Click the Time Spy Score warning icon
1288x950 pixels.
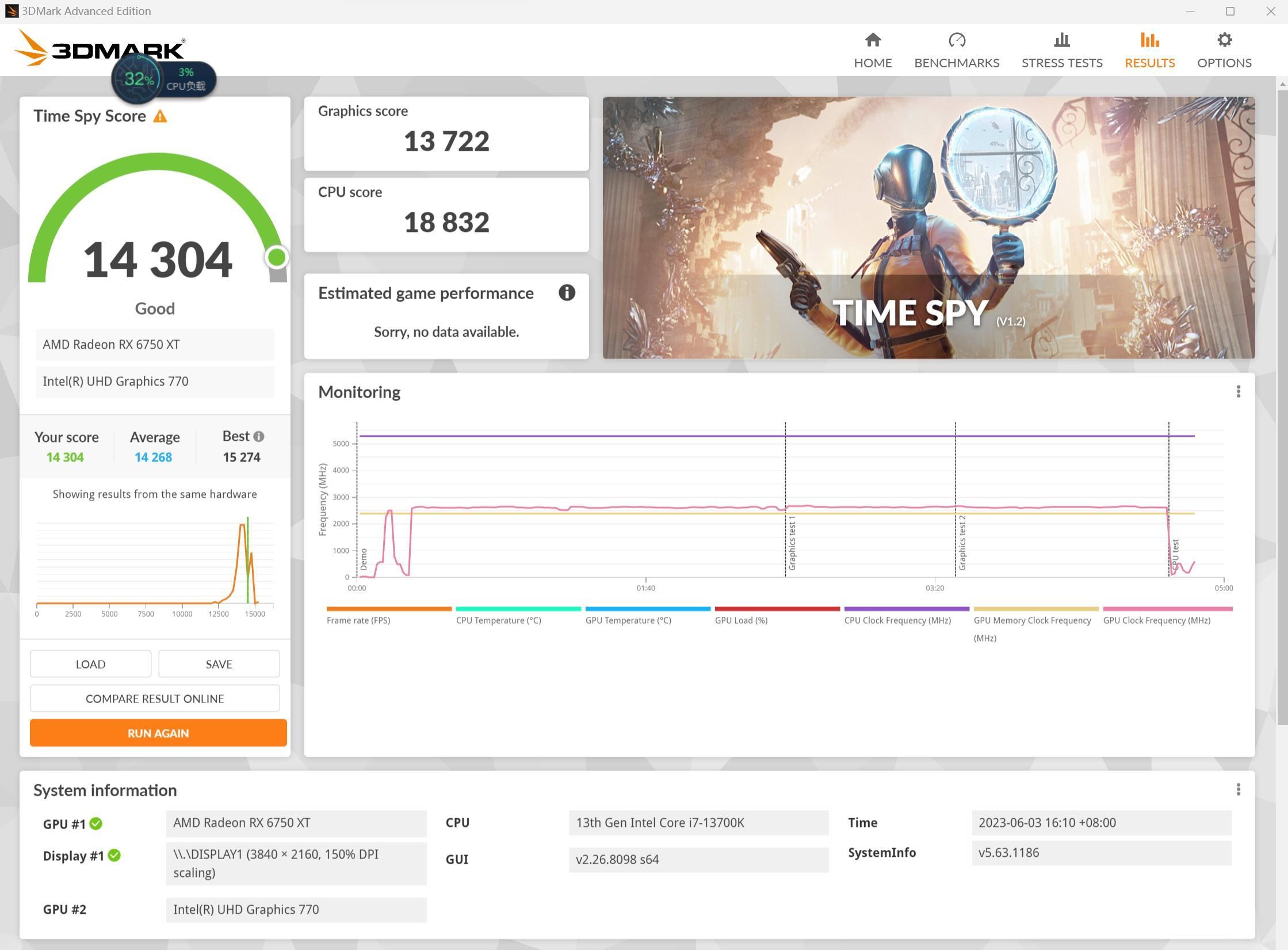tap(160, 117)
